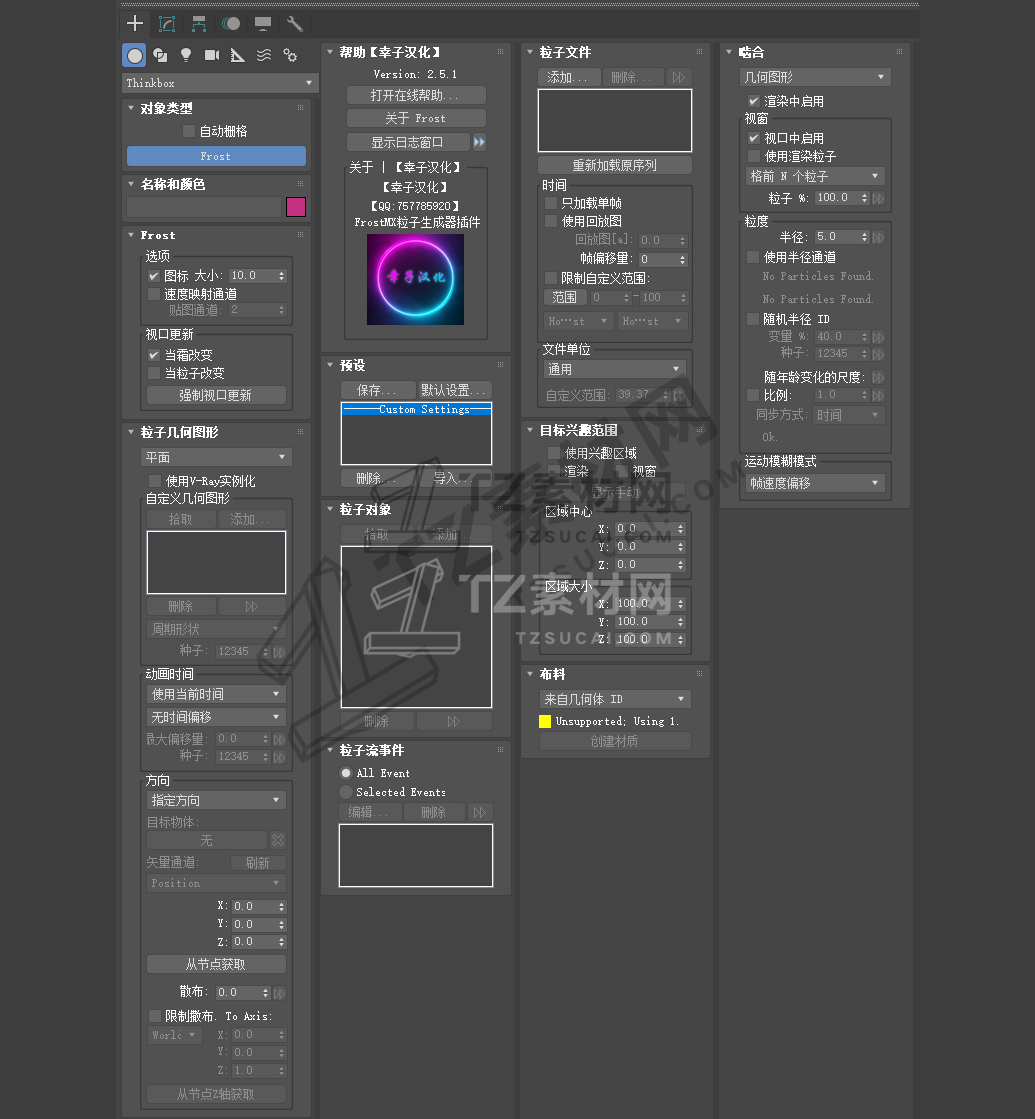Click the object name input field

(205, 207)
